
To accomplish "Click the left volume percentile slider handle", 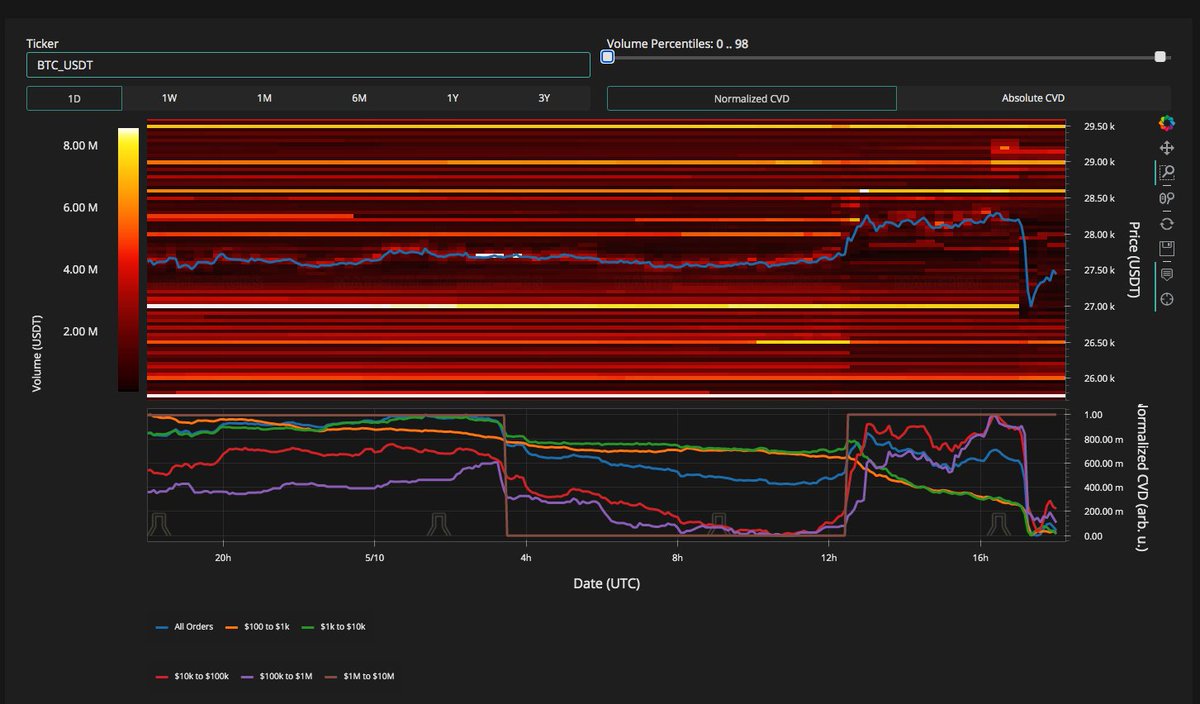I will 607,57.
